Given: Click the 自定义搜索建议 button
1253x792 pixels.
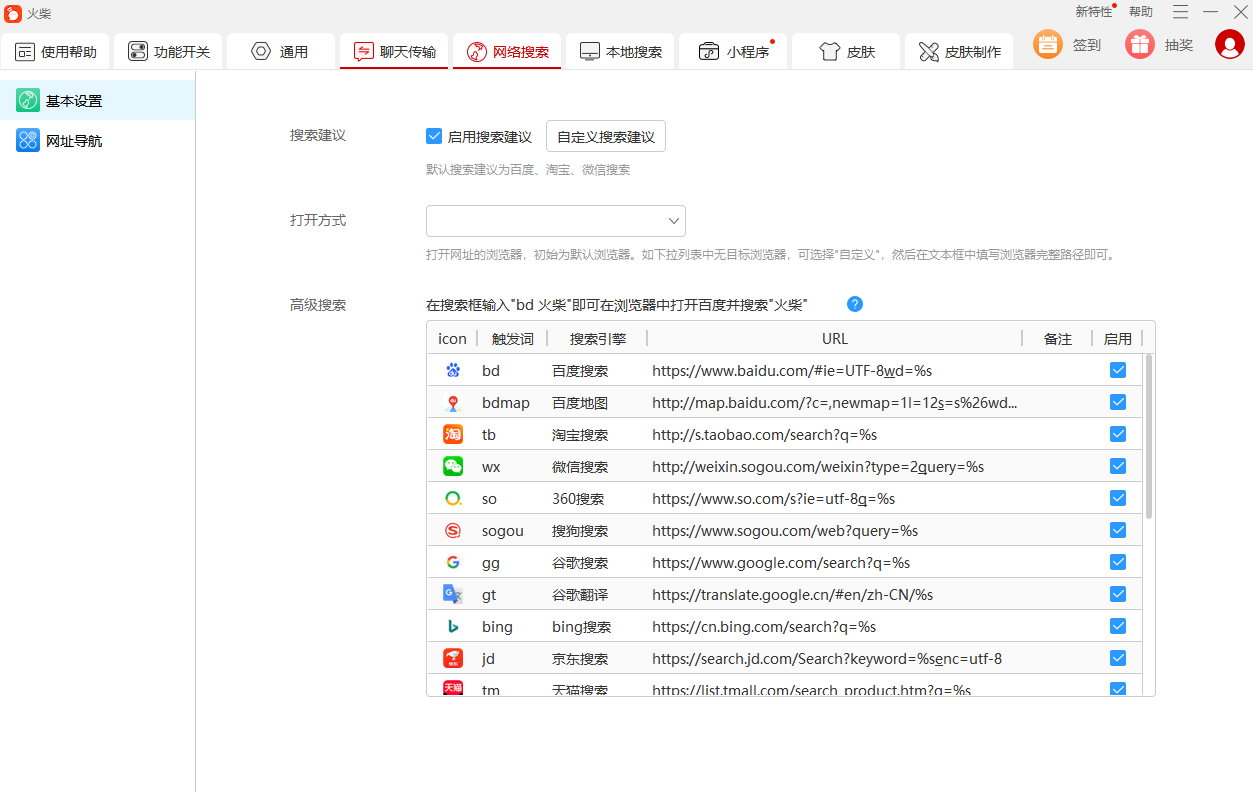Looking at the screenshot, I should [606, 137].
